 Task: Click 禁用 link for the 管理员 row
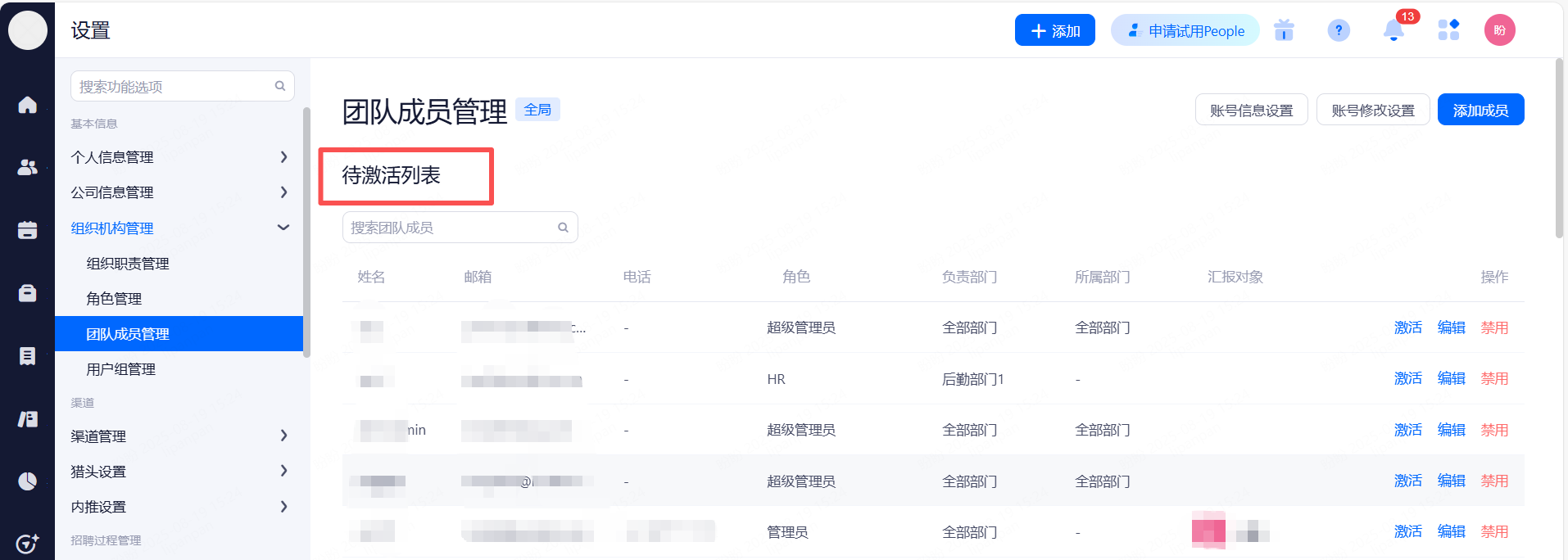click(x=1494, y=531)
